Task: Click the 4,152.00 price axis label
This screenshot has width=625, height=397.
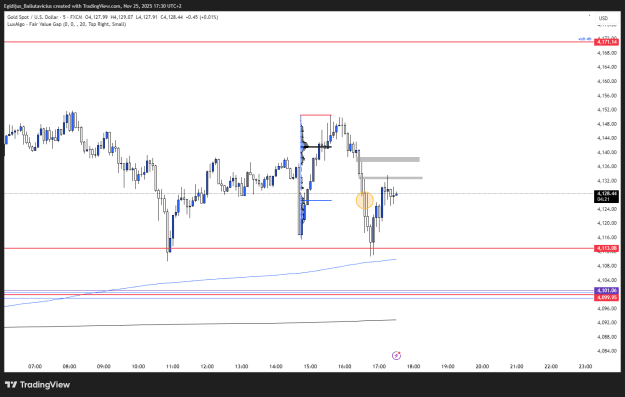Action: (607, 110)
